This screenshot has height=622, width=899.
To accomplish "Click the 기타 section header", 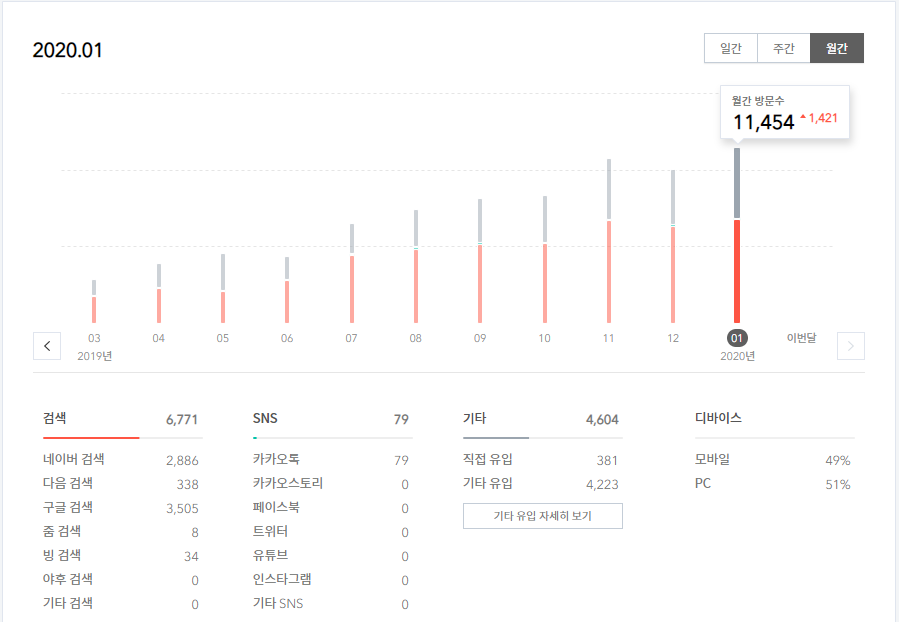I will point(474,418).
